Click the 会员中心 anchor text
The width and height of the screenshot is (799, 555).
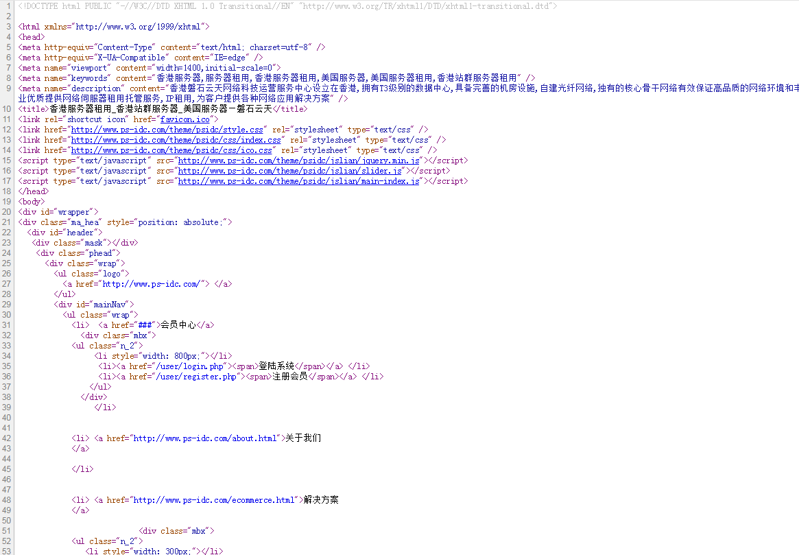[178, 325]
